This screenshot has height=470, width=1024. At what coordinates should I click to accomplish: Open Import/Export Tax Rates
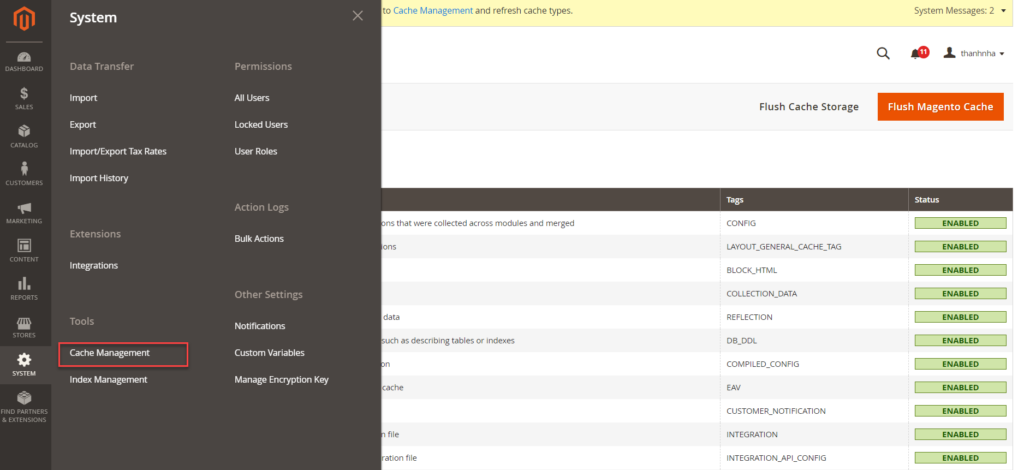click(118, 151)
